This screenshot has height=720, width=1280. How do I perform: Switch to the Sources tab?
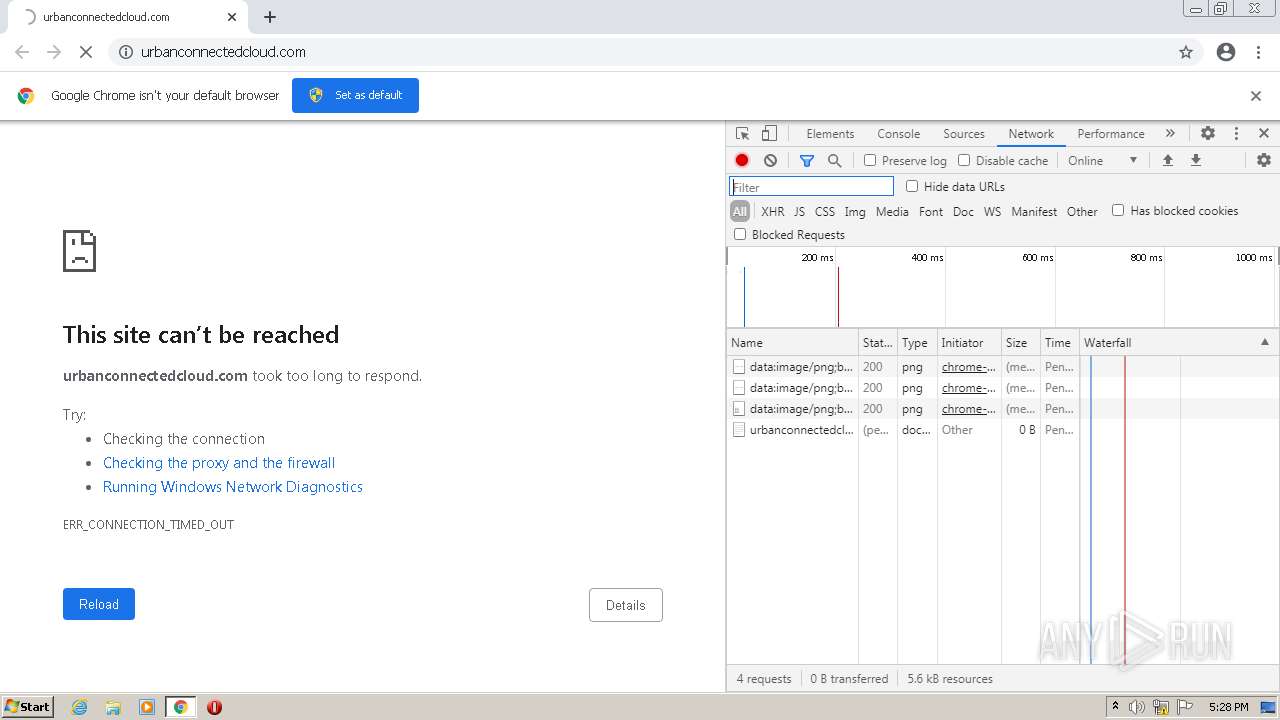click(964, 133)
